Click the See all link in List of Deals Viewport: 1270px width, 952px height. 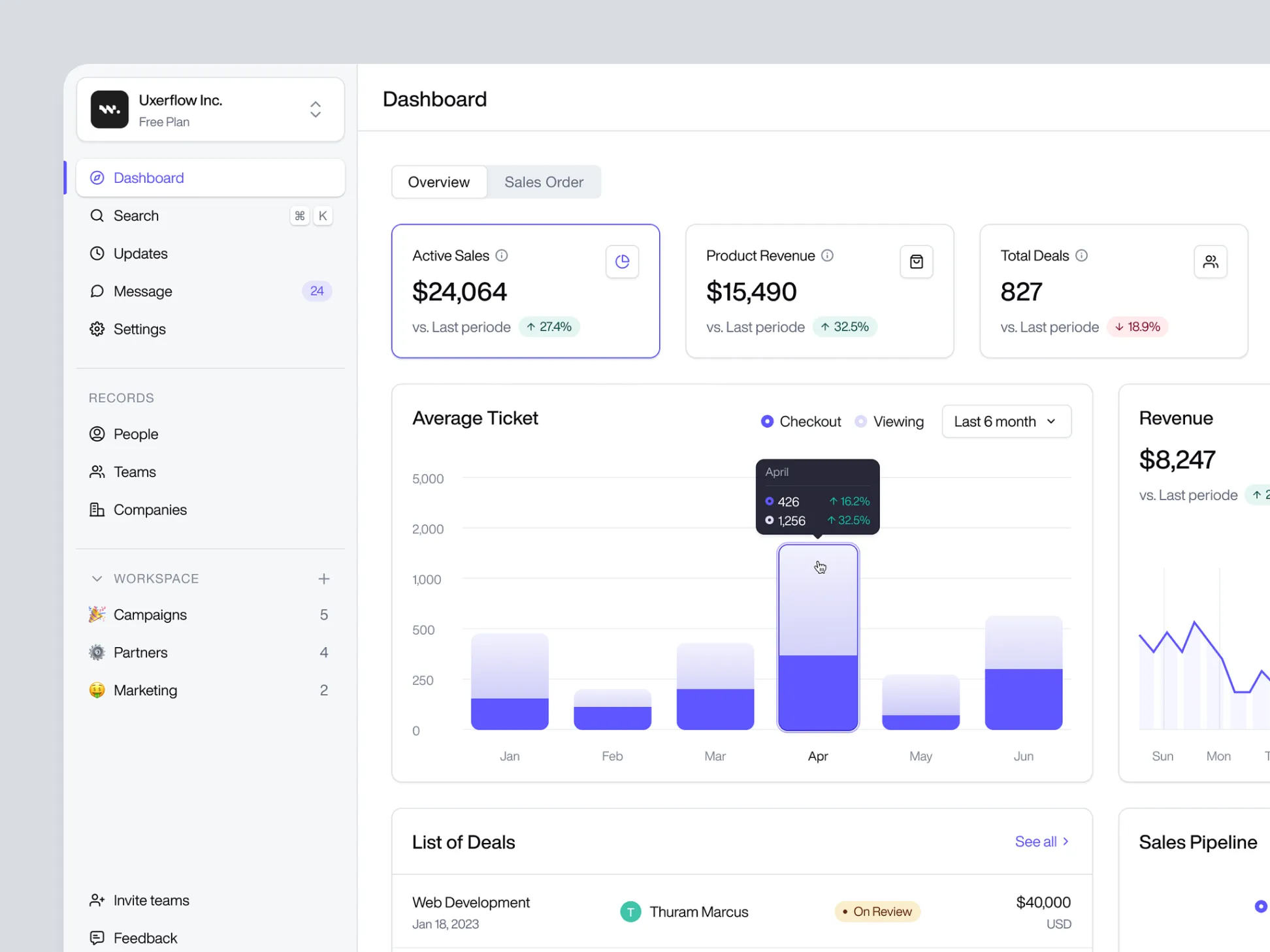pyautogui.click(x=1041, y=841)
